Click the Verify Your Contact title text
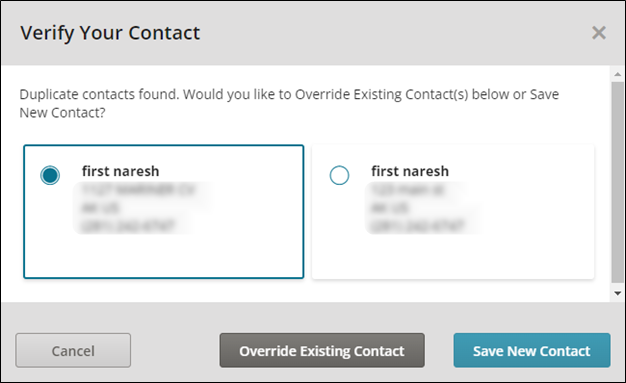 click(x=110, y=33)
